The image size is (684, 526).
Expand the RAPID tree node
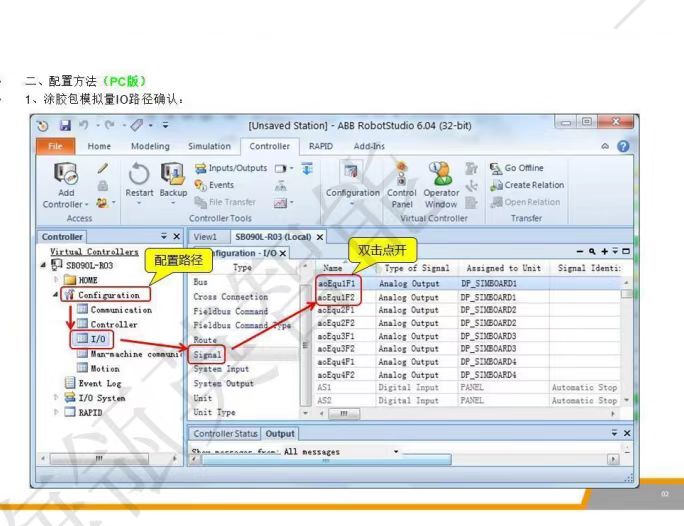pos(56,412)
